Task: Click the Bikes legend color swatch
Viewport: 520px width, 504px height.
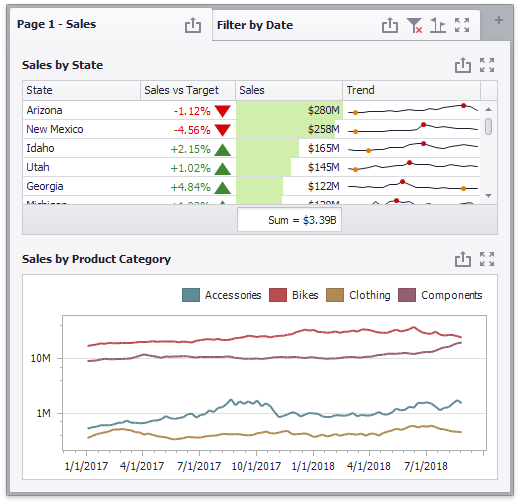Action: pos(278,295)
